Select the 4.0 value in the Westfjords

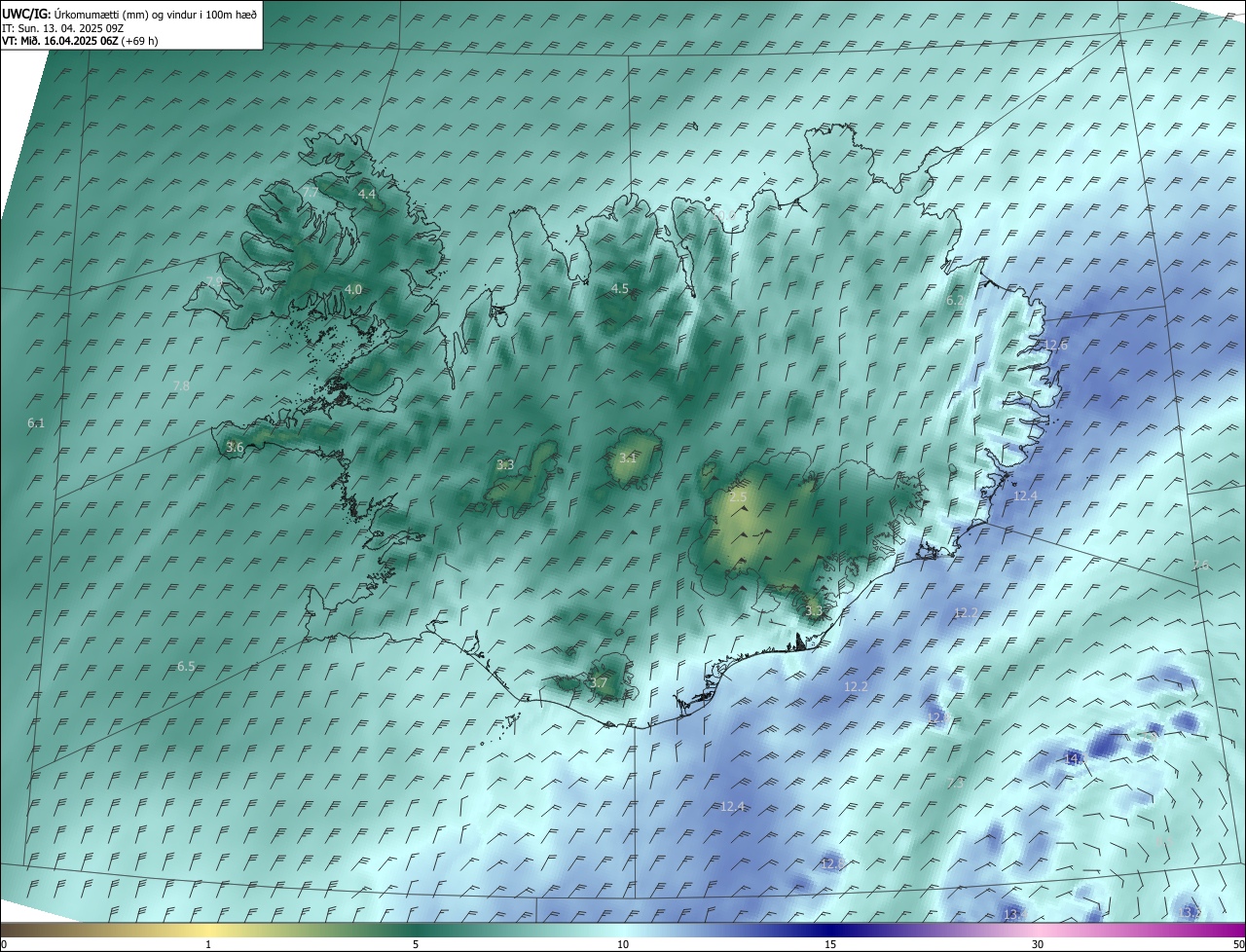[353, 290]
